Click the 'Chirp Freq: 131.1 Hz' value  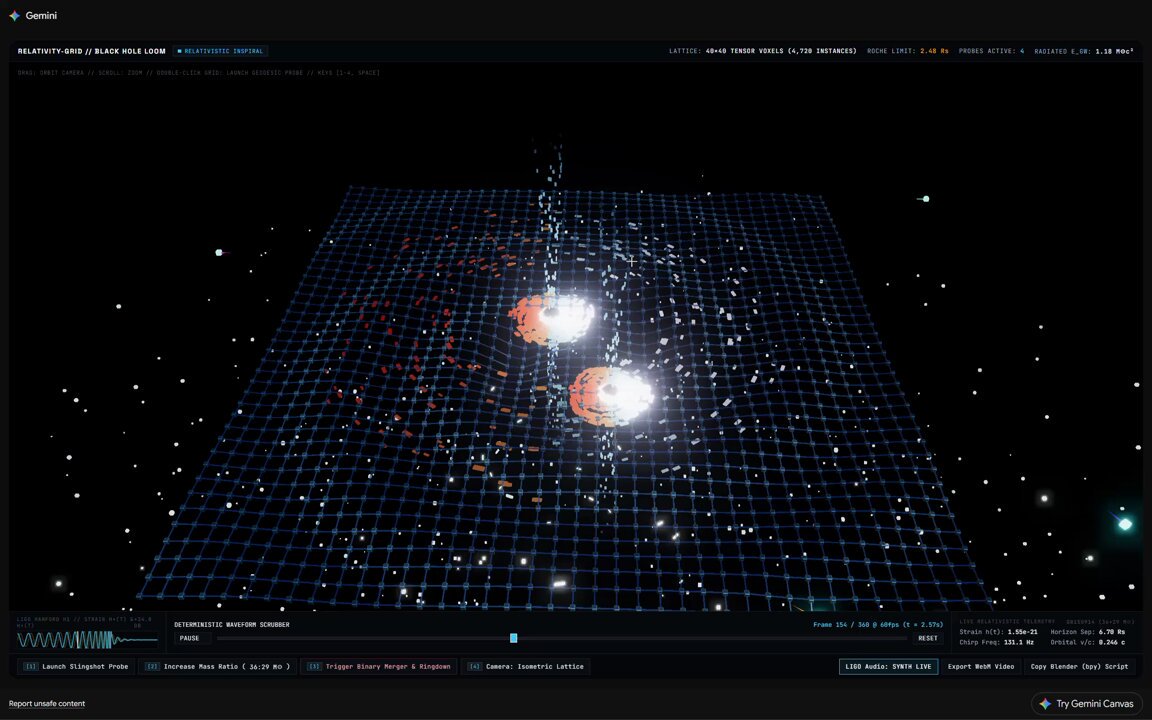(x=998, y=642)
